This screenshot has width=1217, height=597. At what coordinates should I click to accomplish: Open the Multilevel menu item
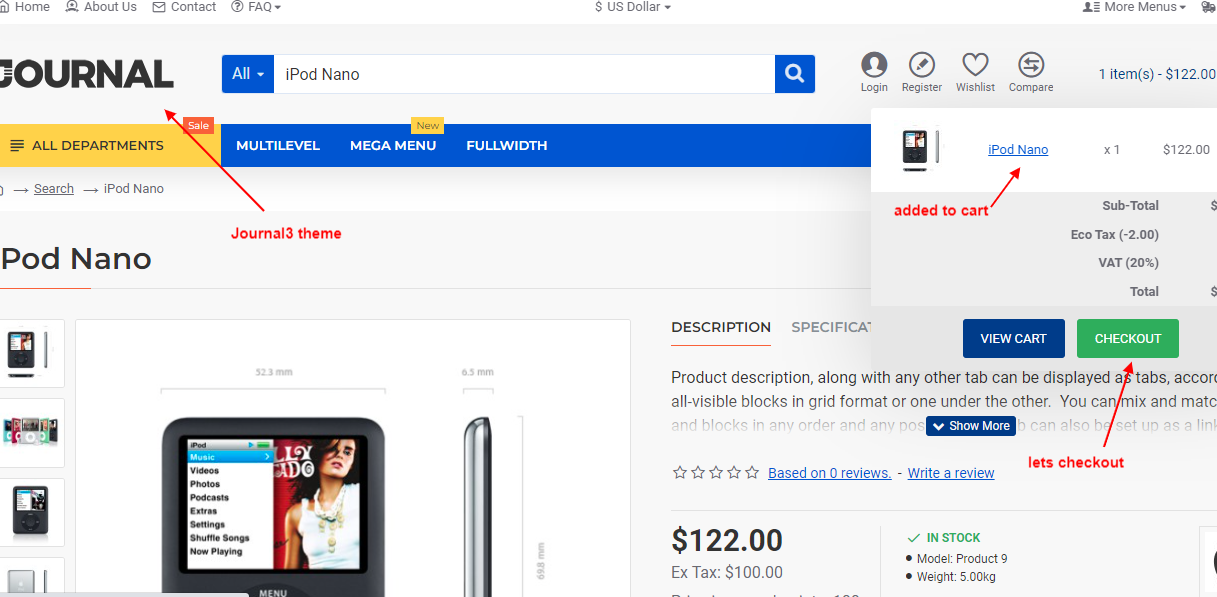tap(278, 146)
